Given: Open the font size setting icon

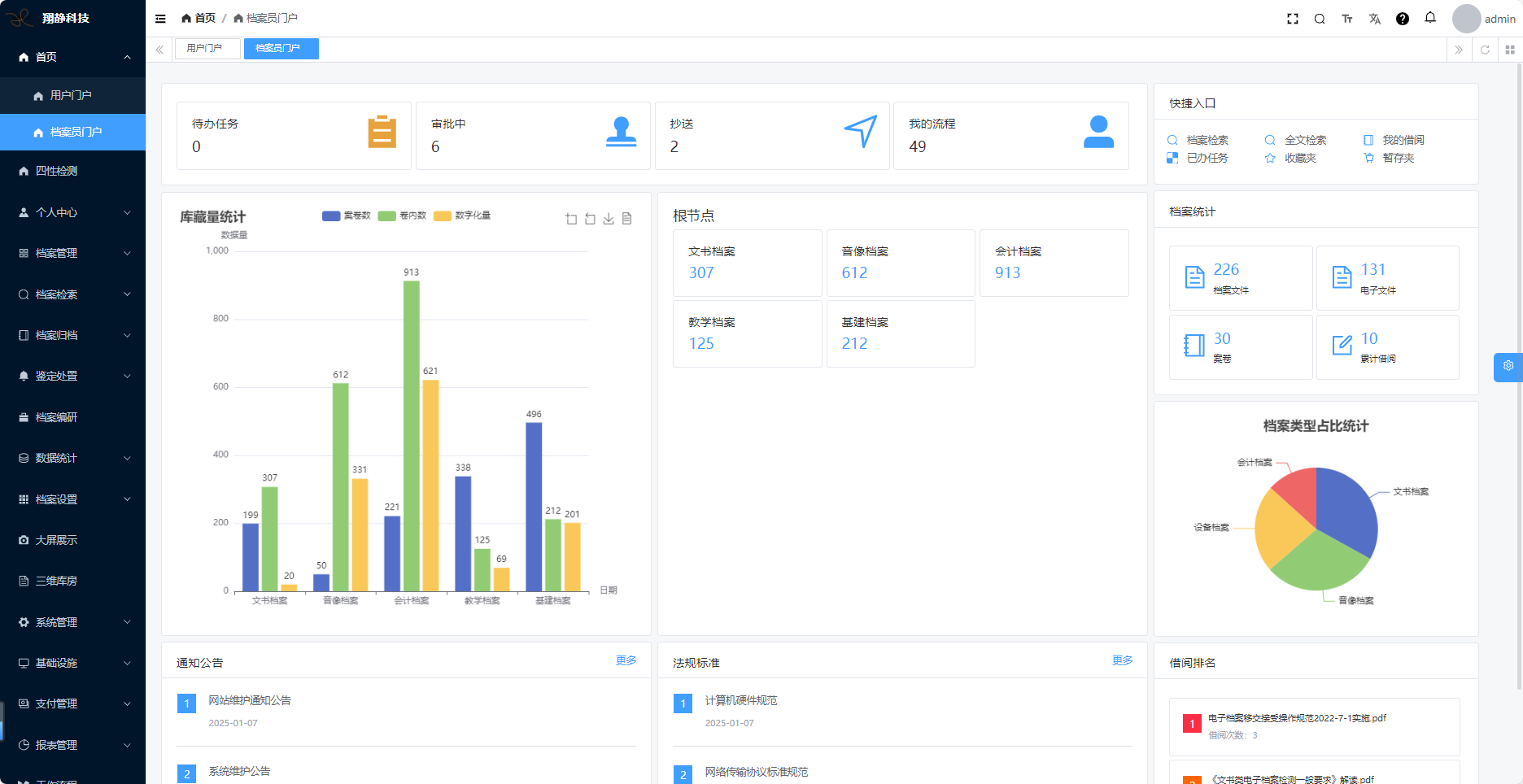Looking at the screenshot, I should coord(1347,19).
